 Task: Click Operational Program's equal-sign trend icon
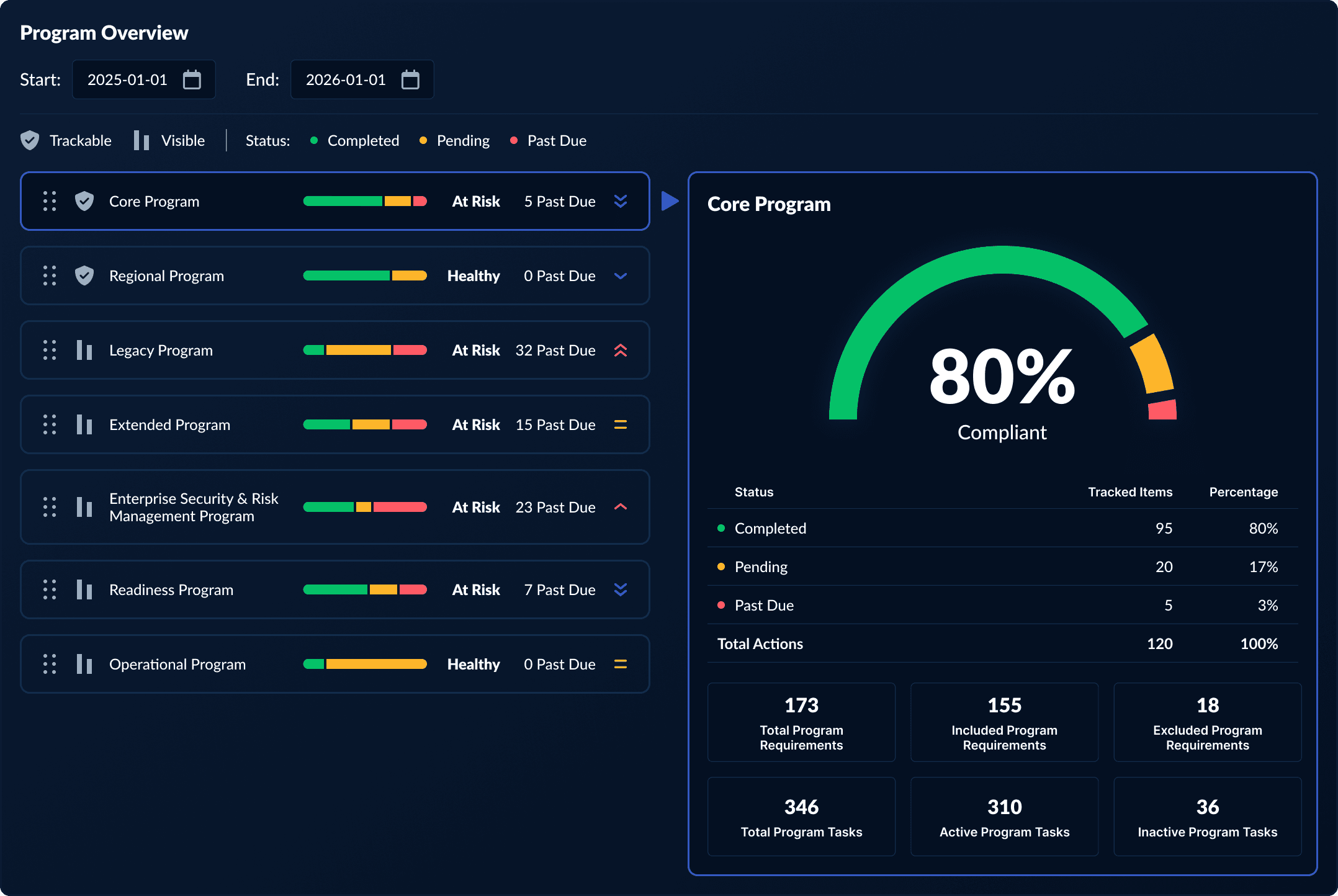pos(620,664)
